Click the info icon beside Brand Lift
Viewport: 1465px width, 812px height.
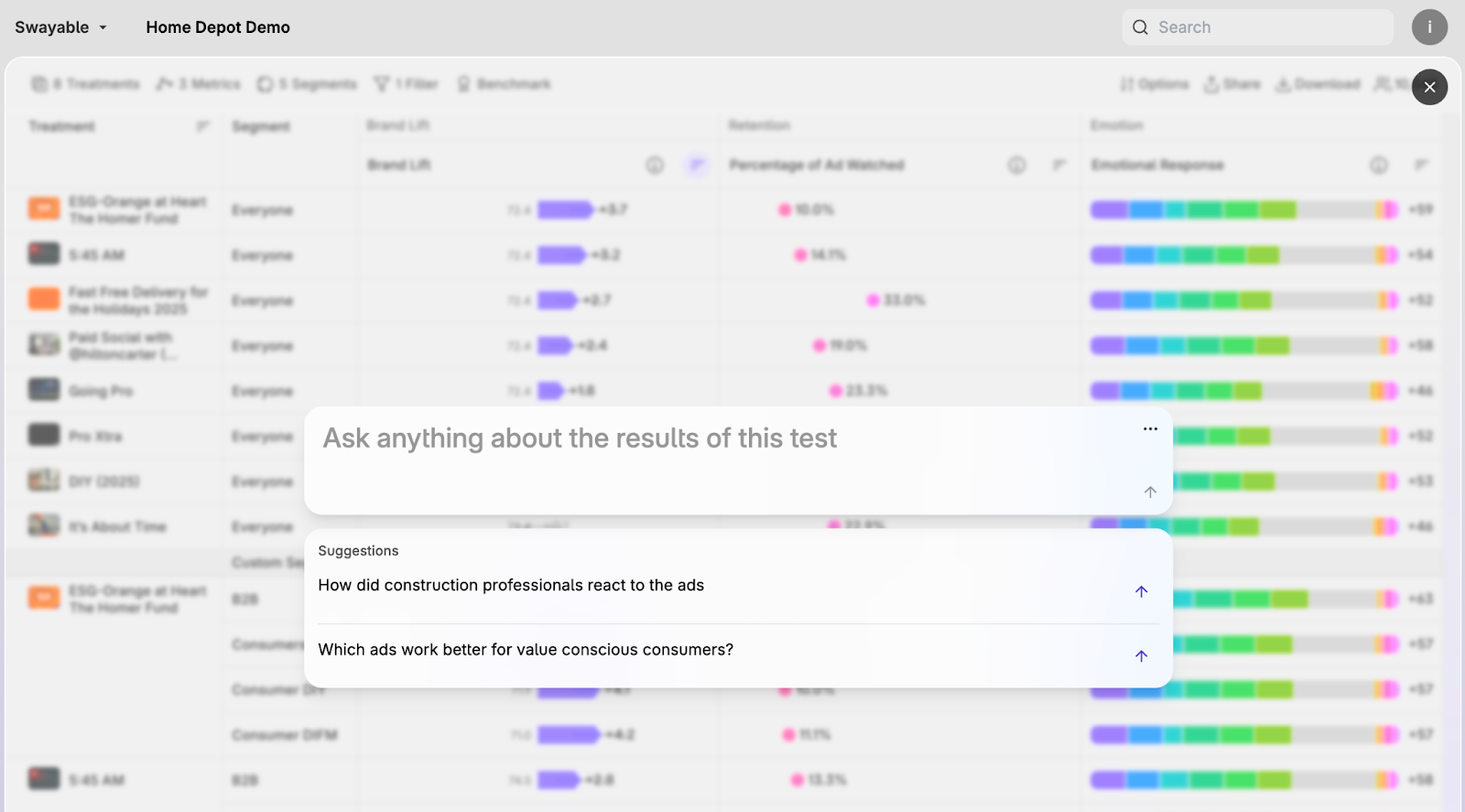click(655, 165)
